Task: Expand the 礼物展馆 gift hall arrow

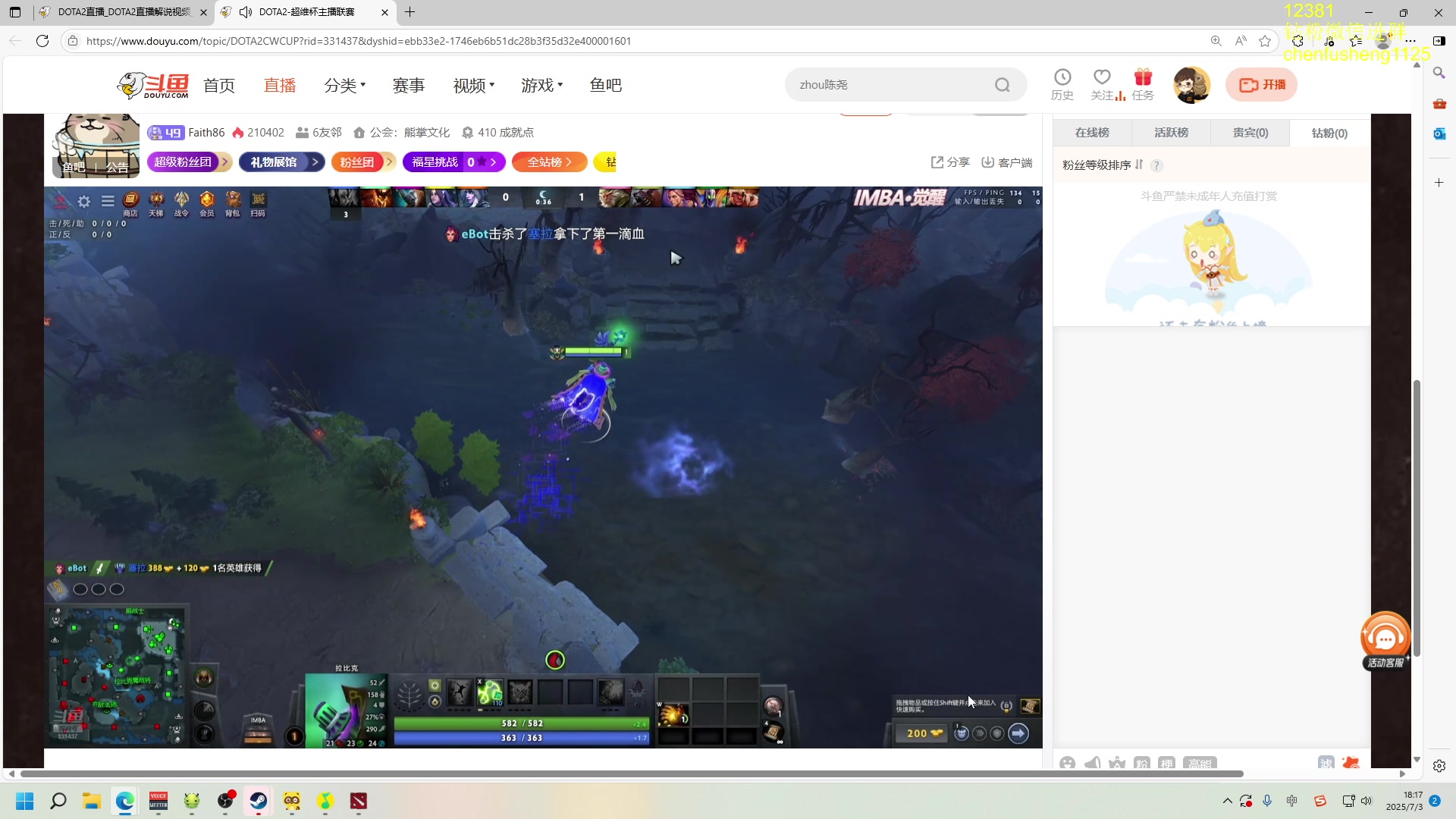Action: [x=315, y=162]
